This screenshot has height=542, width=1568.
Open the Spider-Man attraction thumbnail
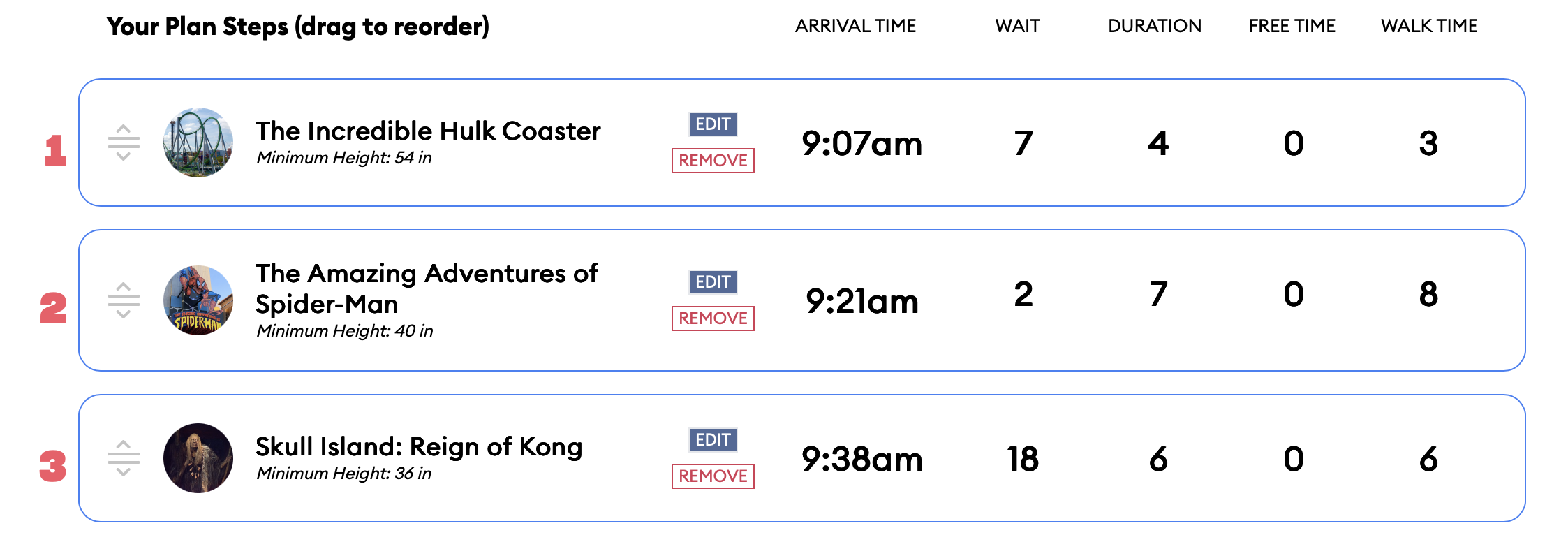coord(198,300)
